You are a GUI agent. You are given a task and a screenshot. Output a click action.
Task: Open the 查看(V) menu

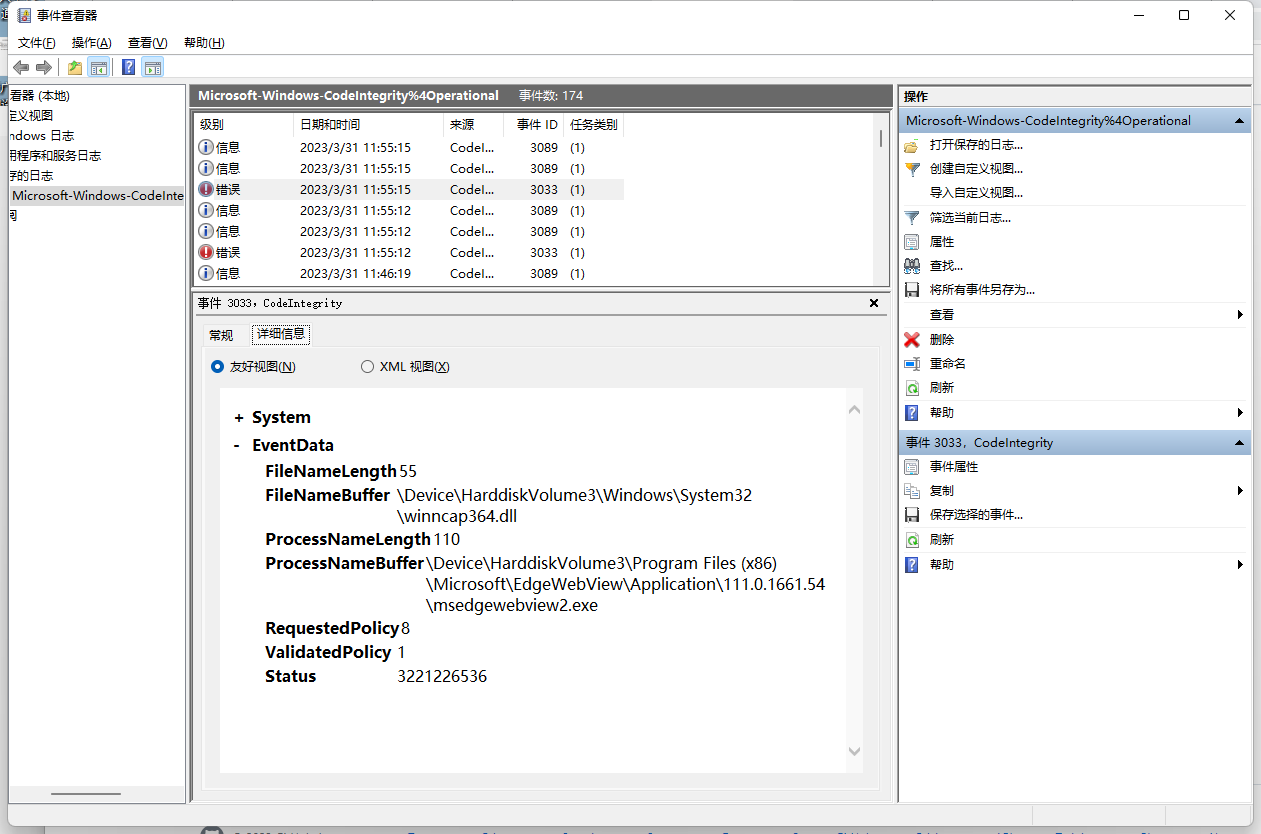pyautogui.click(x=147, y=42)
